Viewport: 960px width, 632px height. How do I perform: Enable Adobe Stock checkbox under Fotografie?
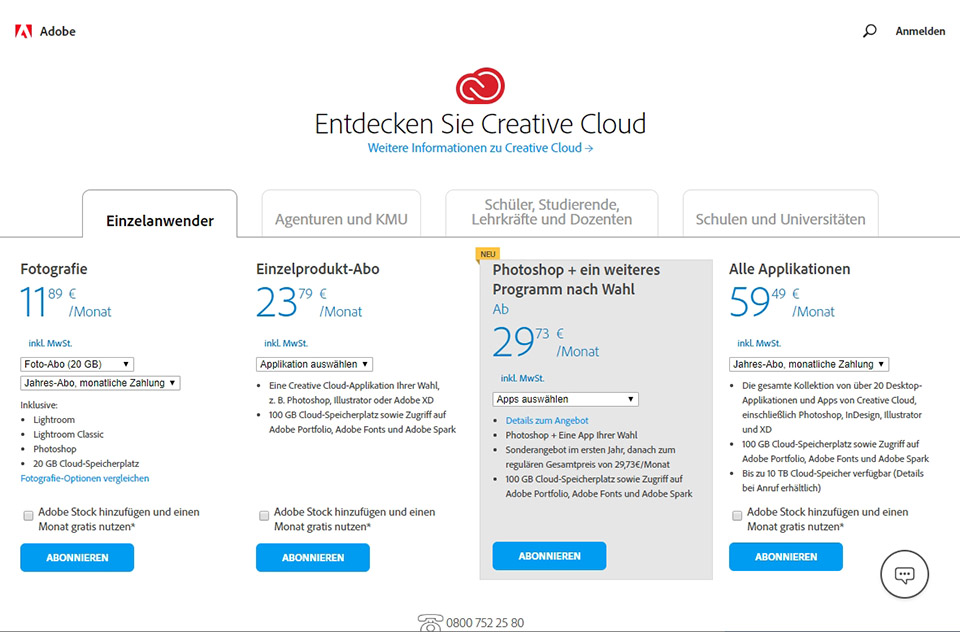(x=27, y=516)
